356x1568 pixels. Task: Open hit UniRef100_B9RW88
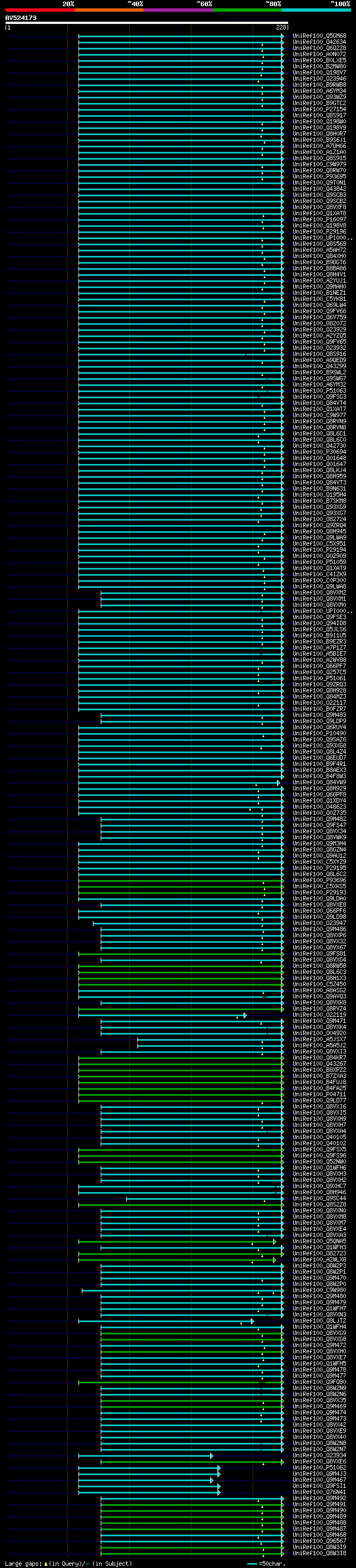point(319,85)
